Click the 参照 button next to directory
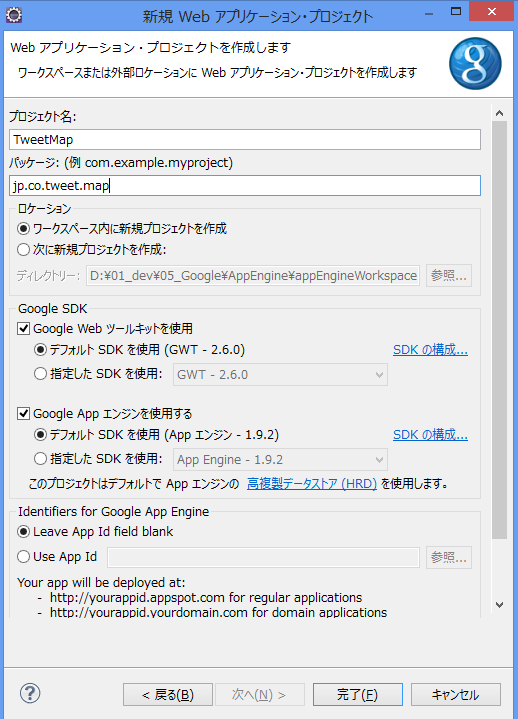The width and height of the screenshot is (518, 719). coord(449,276)
